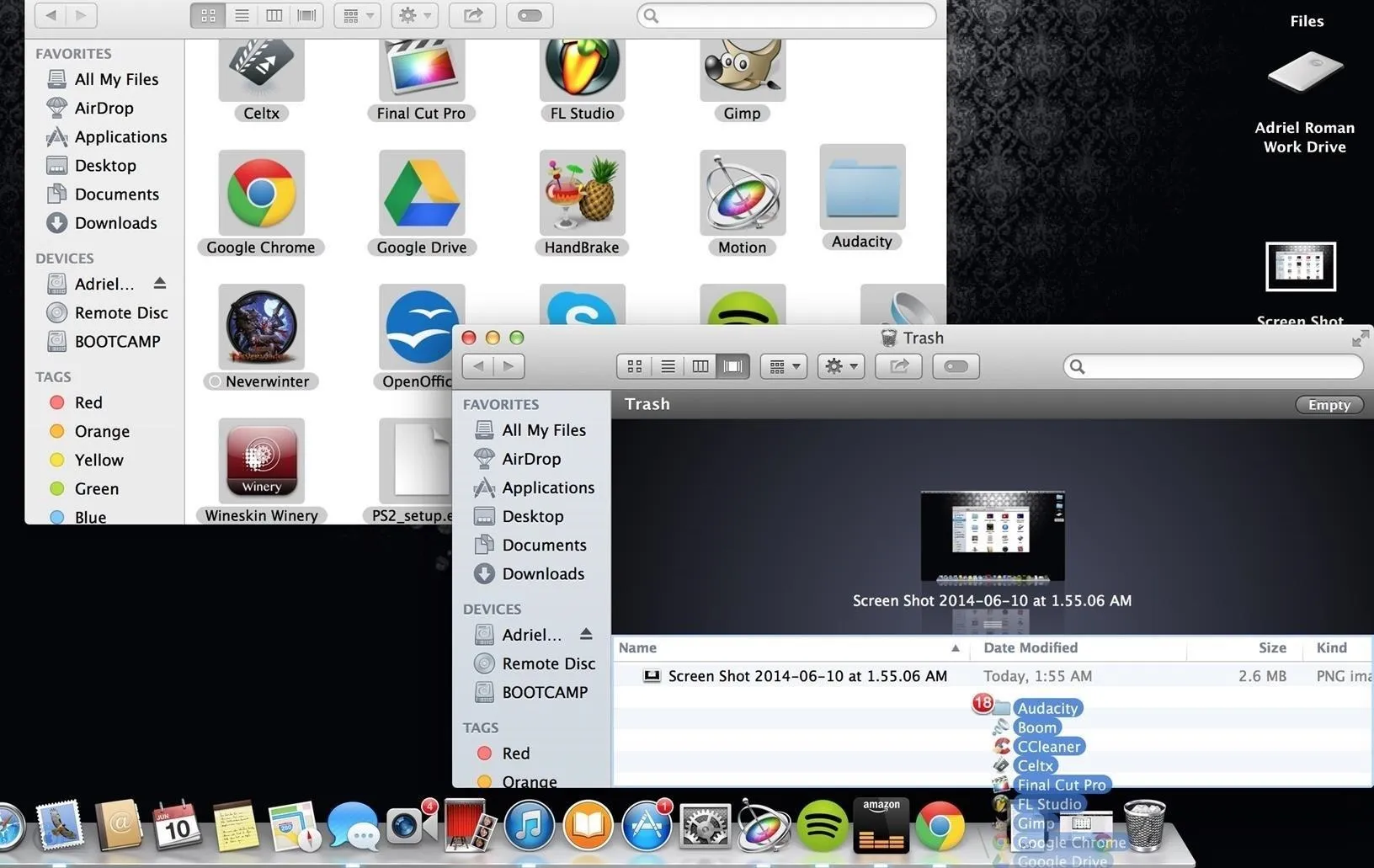Viewport: 1374px width, 868px height.
Task: Open iBooks from the Dock
Action: [x=588, y=826]
